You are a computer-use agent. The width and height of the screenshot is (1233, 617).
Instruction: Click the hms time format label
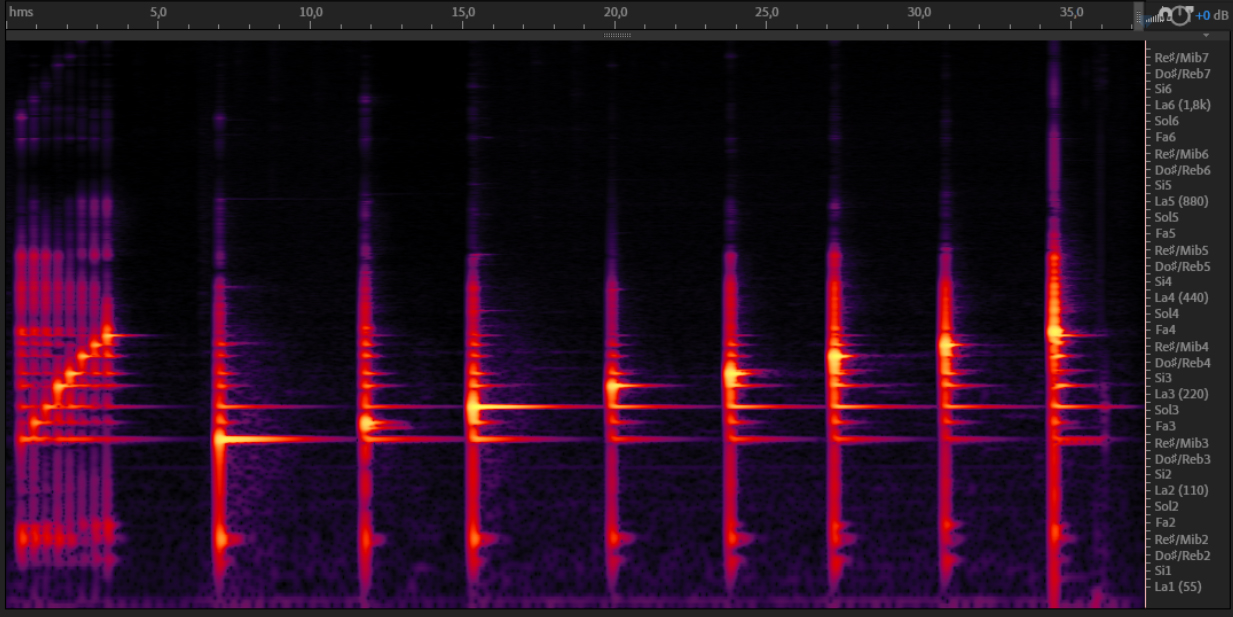coord(19,12)
